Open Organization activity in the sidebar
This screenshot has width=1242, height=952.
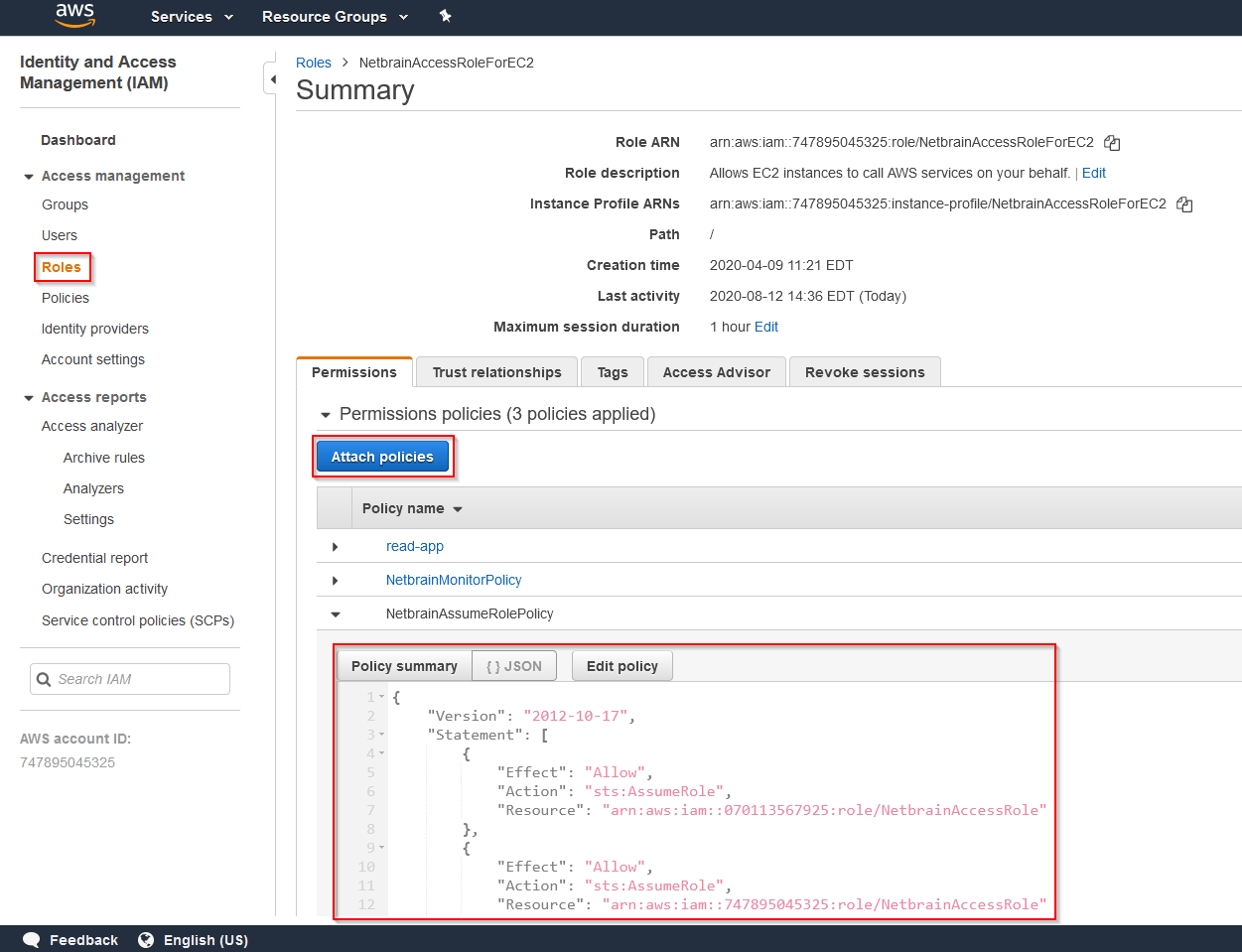point(104,589)
